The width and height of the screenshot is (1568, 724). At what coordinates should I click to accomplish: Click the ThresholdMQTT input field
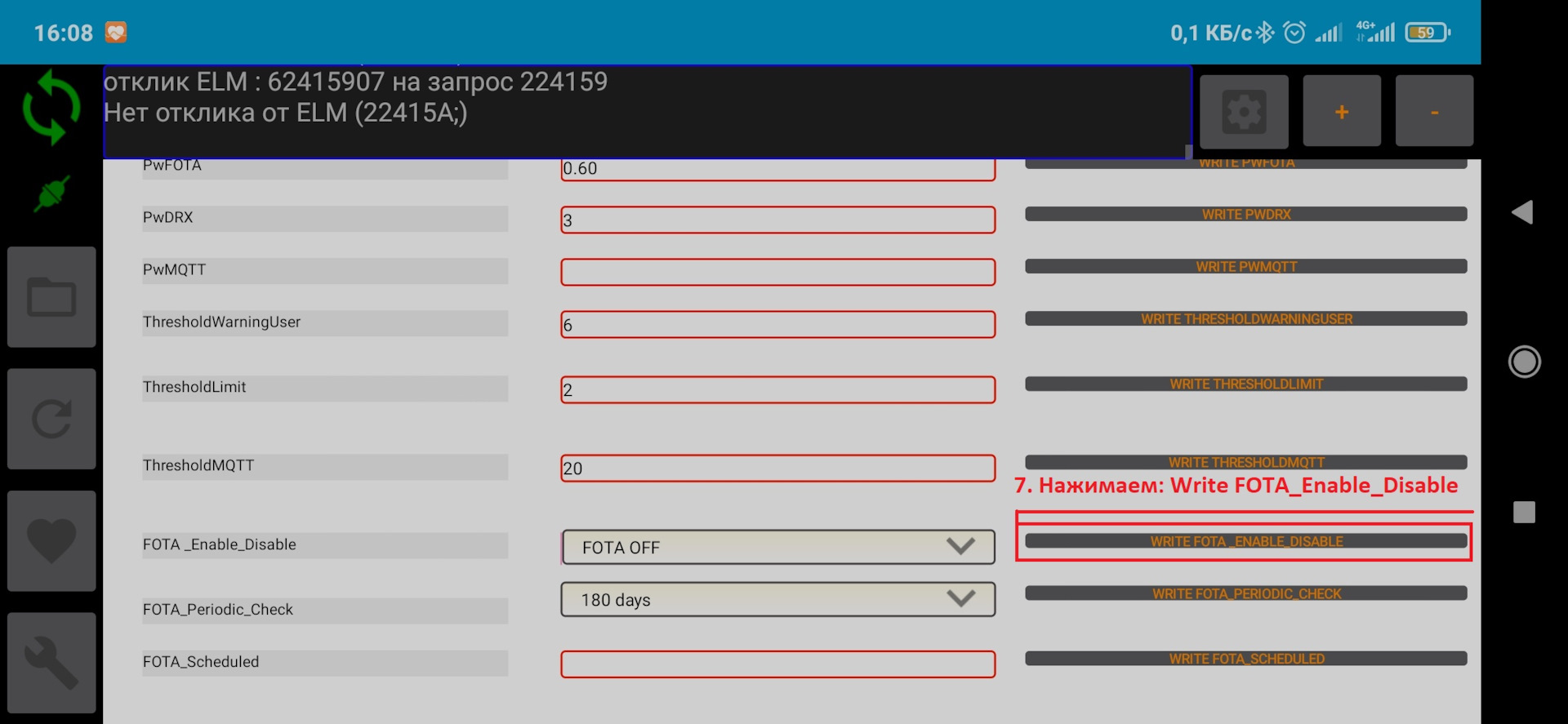tap(777, 468)
